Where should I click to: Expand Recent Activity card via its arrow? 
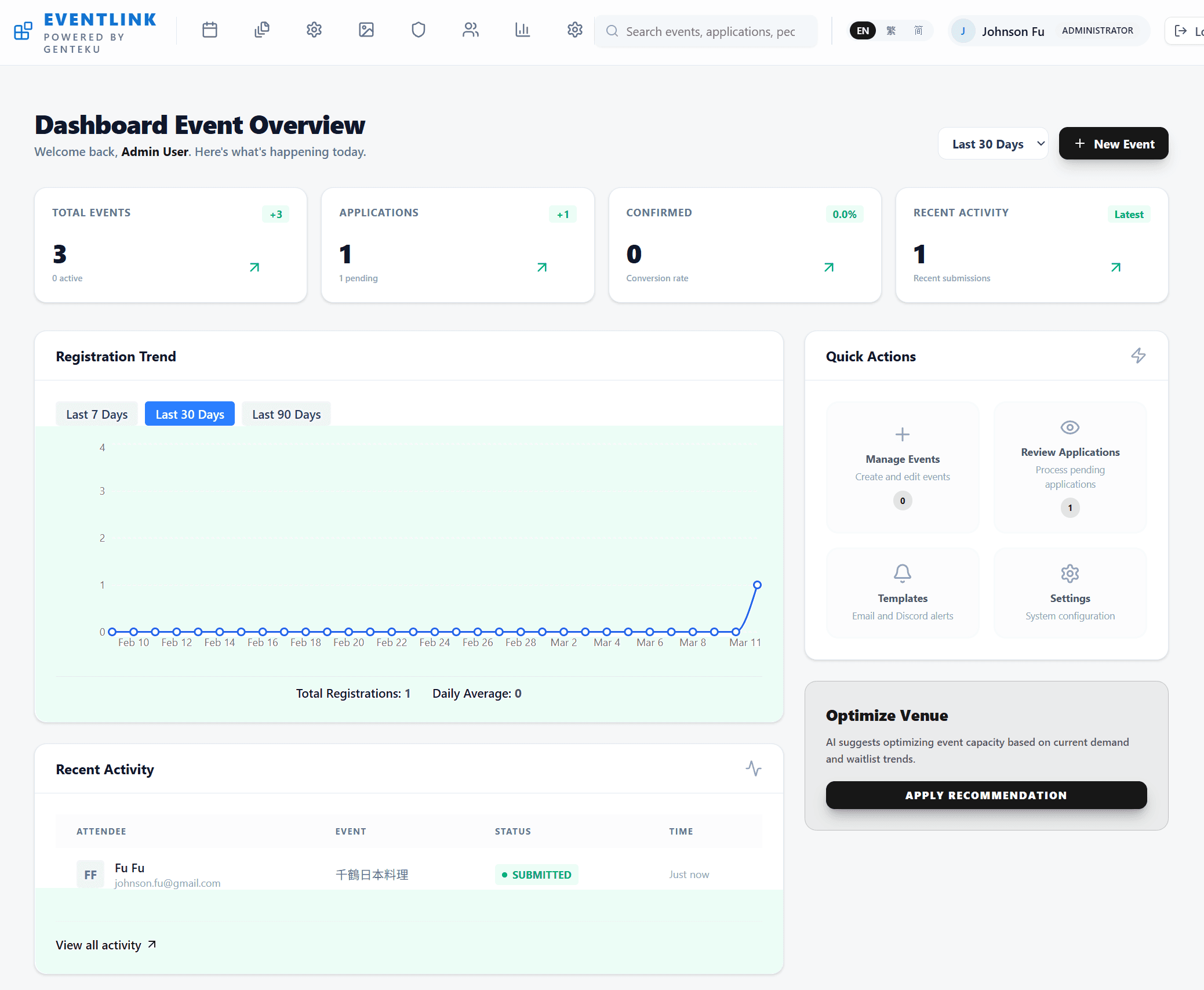pyautogui.click(x=1115, y=267)
